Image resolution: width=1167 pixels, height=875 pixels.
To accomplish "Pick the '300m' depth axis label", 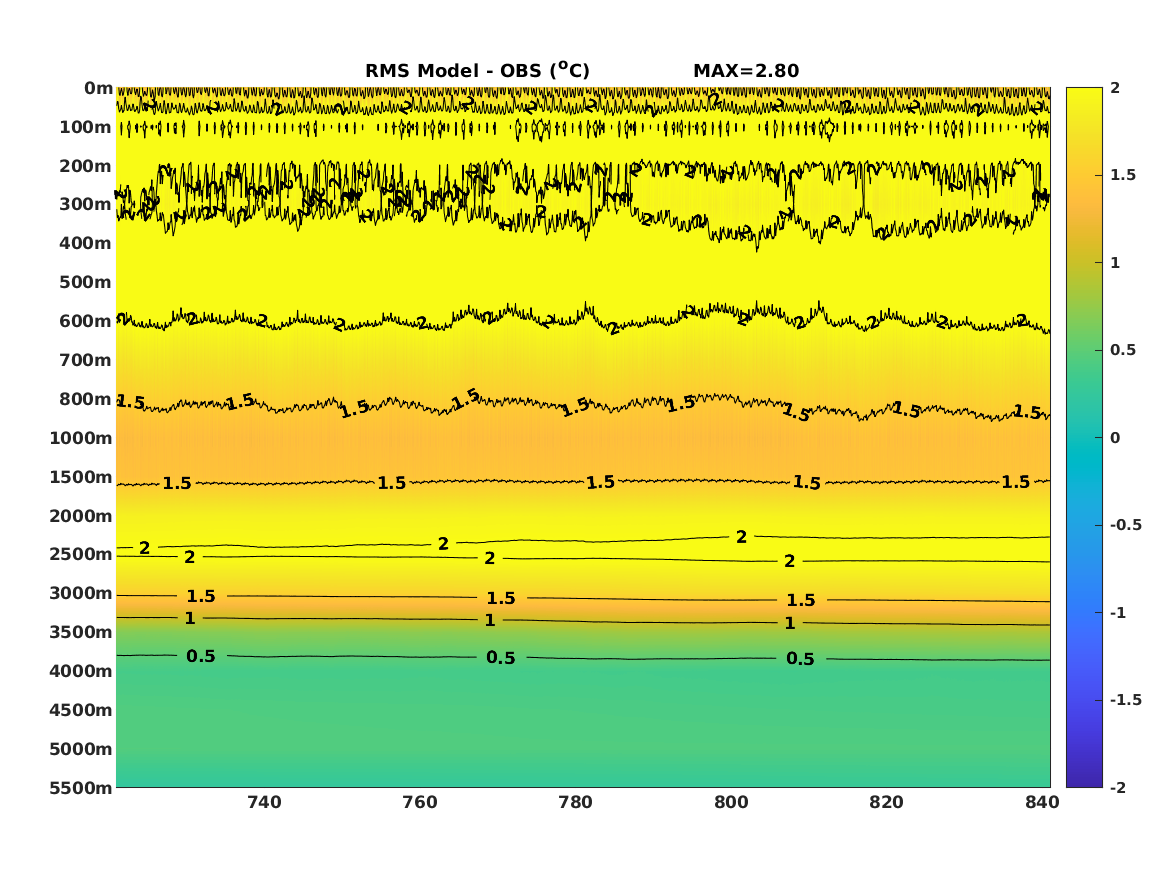I will 86,205.
